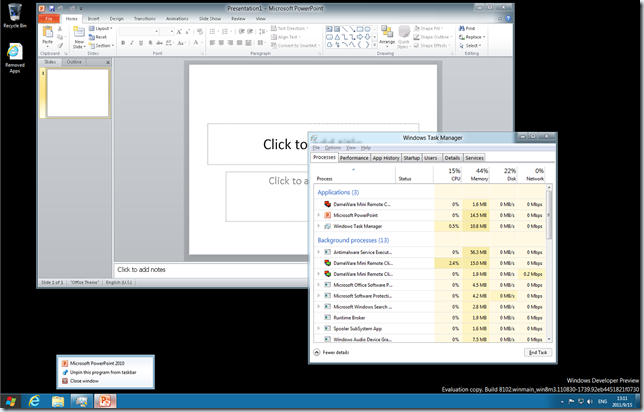Select slide 1 thumbnail
This screenshot has width=644, height=412.
(78, 93)
